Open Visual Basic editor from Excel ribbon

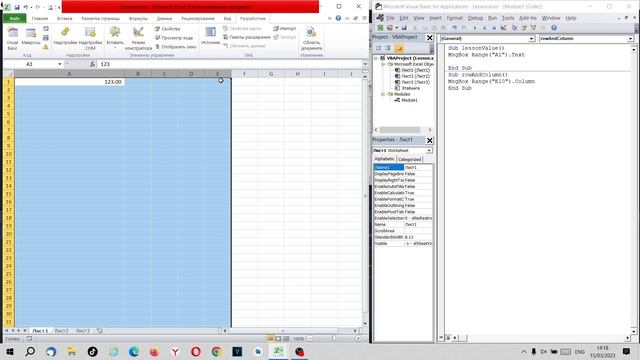[x=13, y=38]
